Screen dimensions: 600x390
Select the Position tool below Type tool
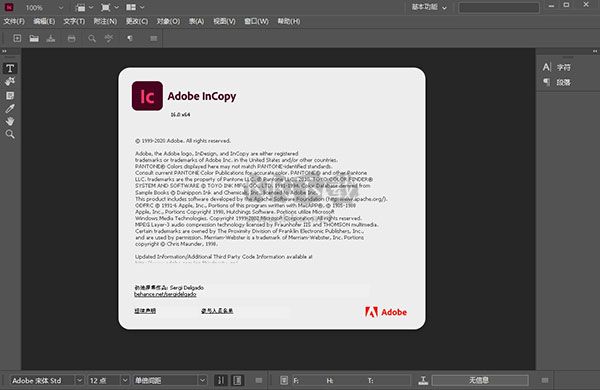(10, 82)
